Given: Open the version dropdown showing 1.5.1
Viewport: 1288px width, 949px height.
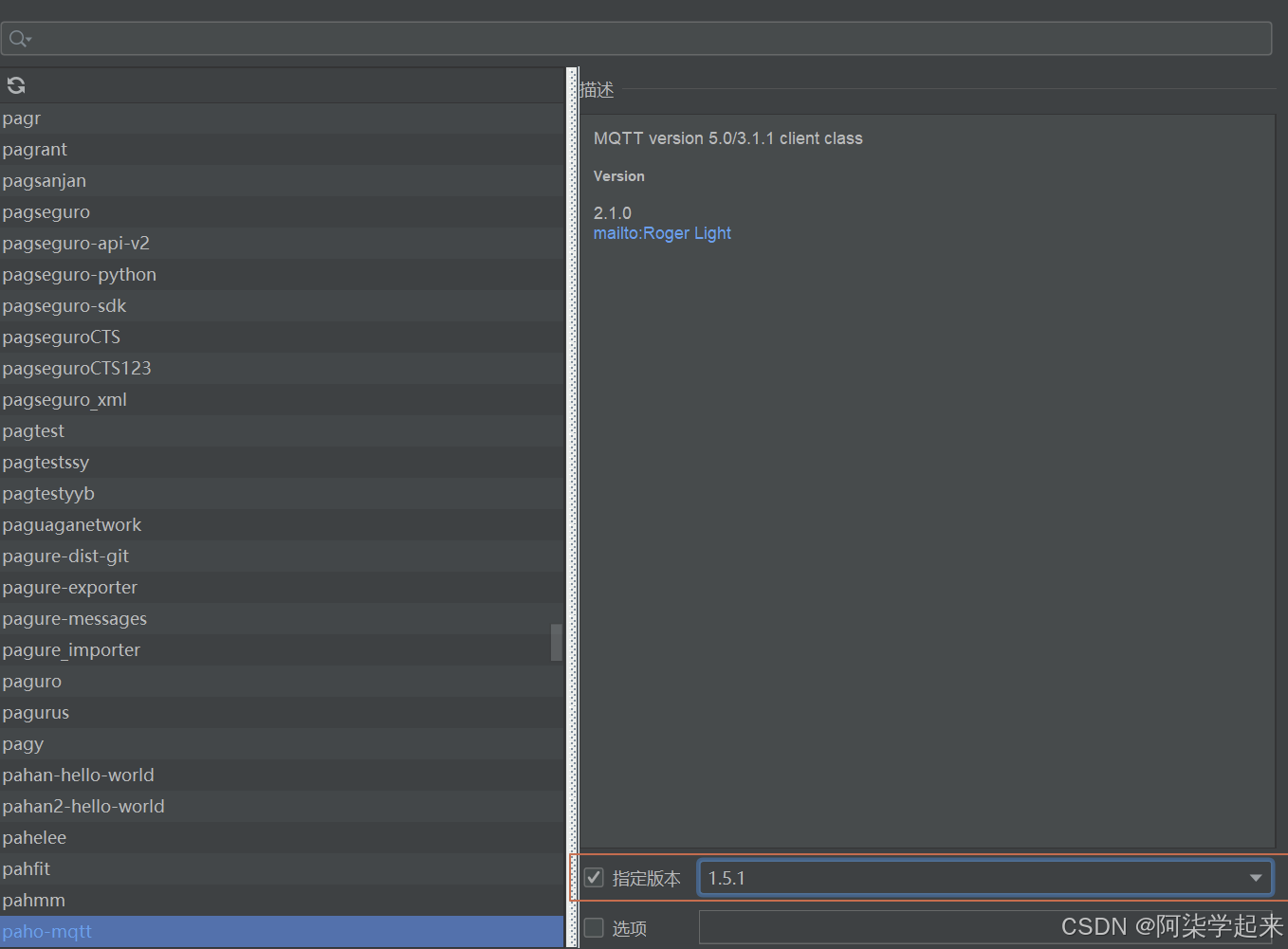Looking at the screenshot, I should point(985,878).
